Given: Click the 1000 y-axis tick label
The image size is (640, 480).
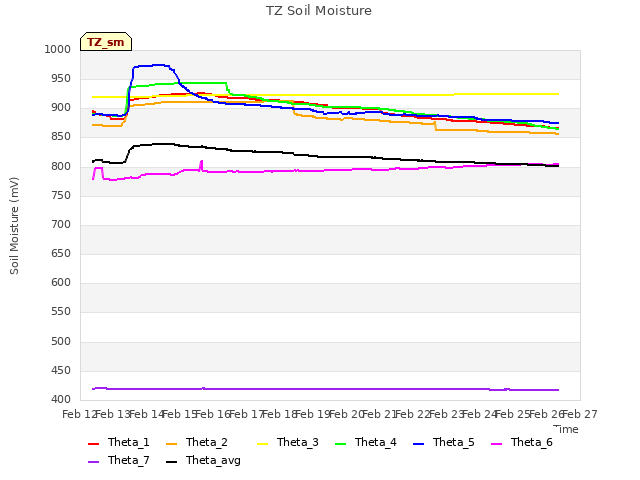Looking at the screenshot, I should (x=58, y=49).
